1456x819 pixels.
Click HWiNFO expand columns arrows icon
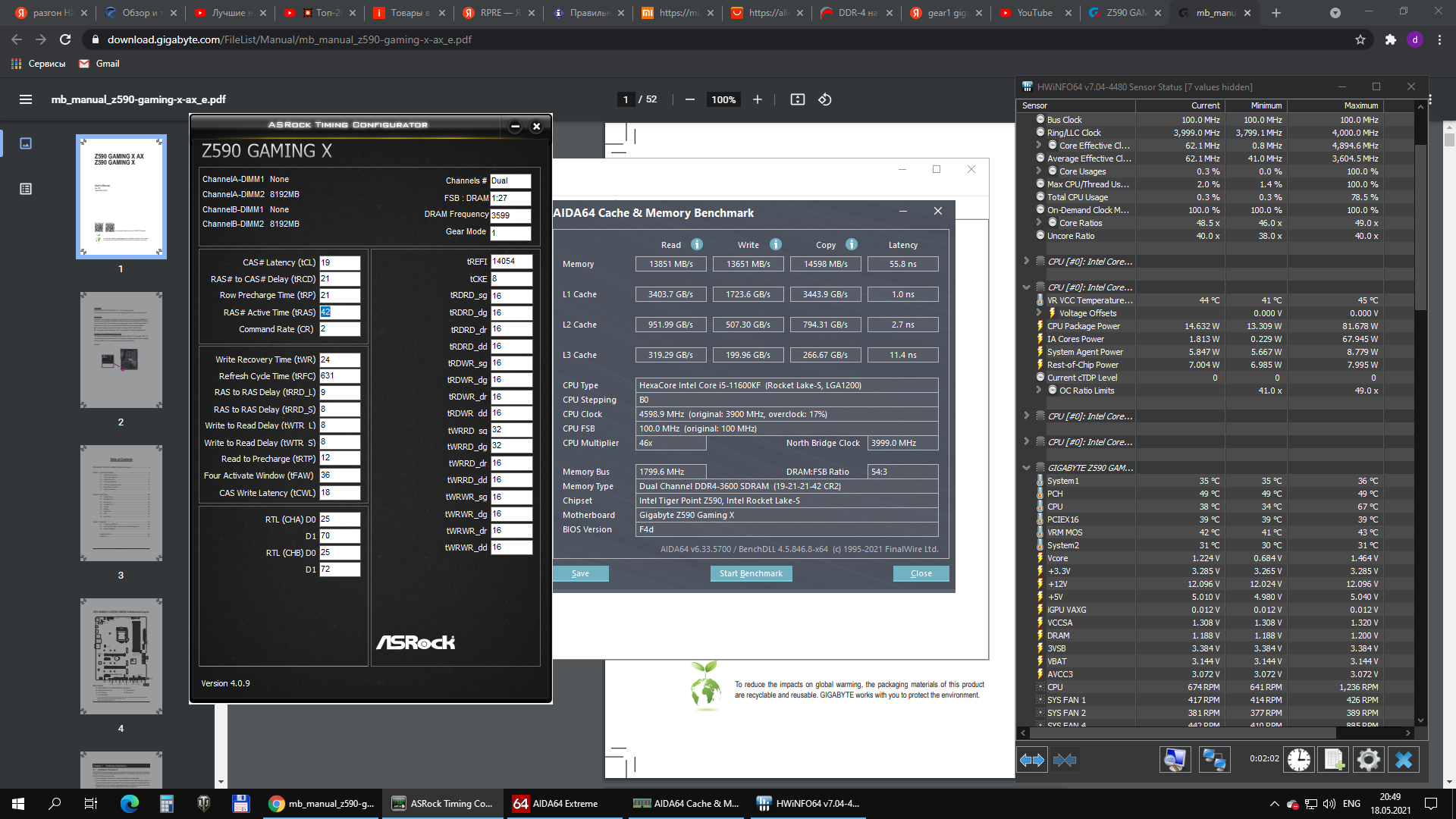coord(1032,759)
